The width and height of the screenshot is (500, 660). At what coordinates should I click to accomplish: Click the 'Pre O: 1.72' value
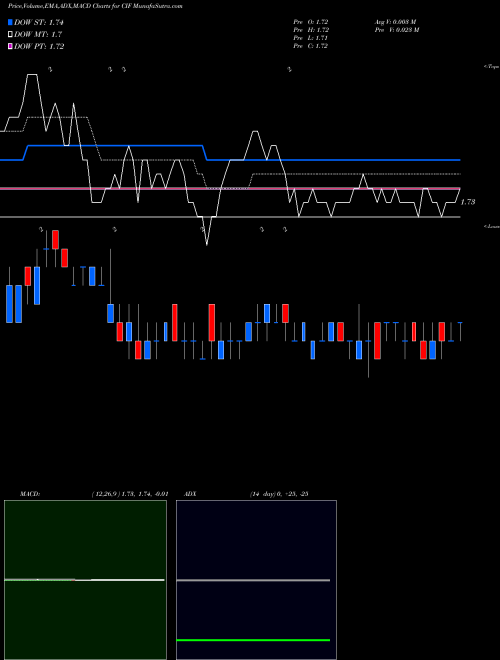click(311, 21)
